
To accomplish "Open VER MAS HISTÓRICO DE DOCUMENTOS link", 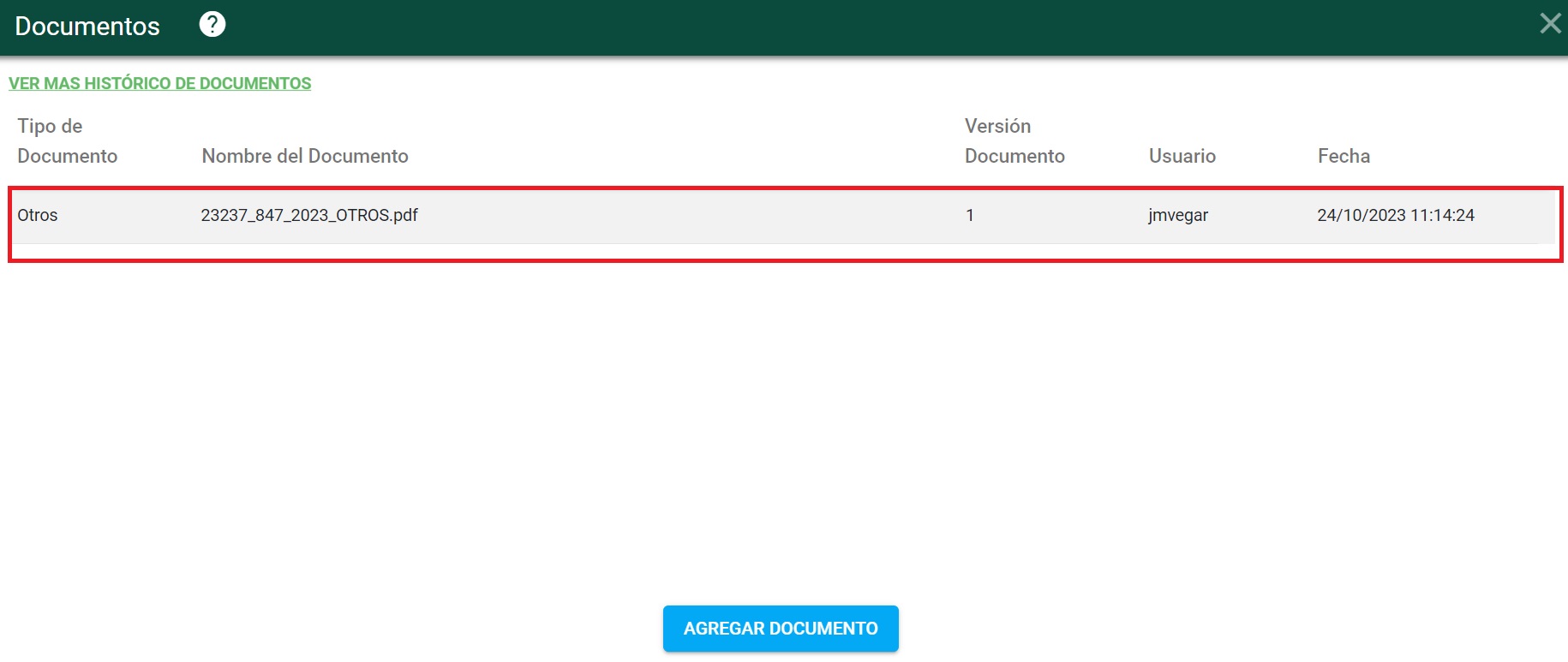I will 160,83.
